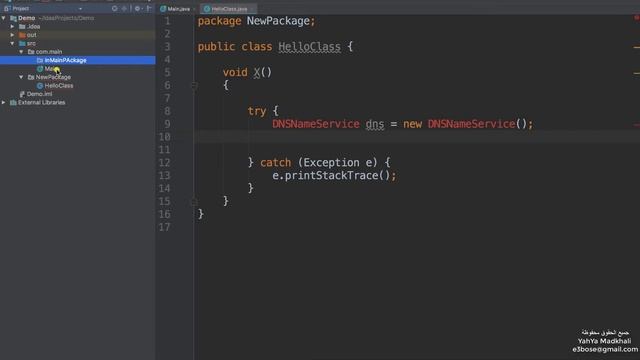The image size is (640, 360).
Task: Open the Project view dropdown
Action: 80,9
